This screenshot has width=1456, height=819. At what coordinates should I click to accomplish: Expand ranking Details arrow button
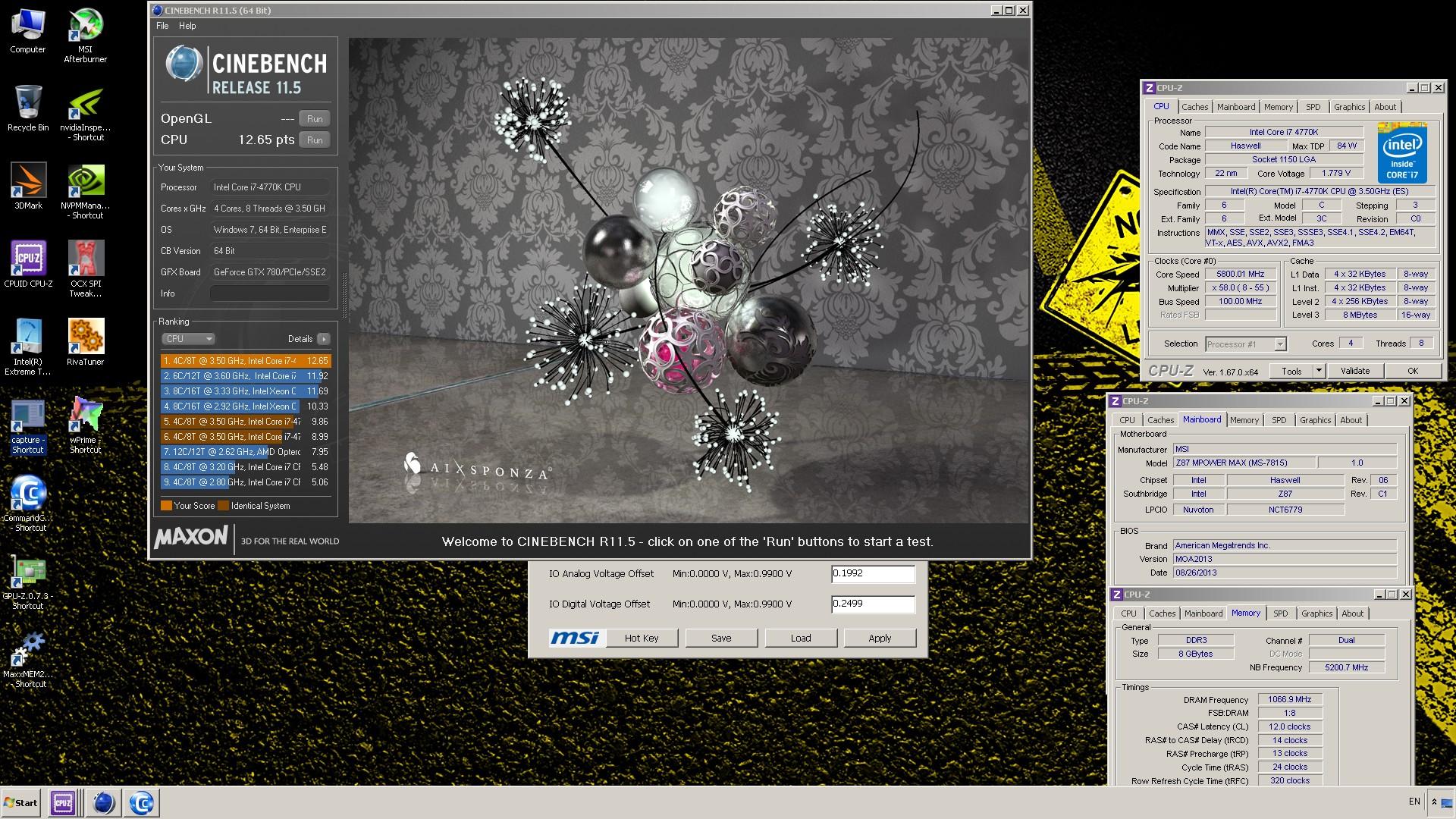point(324,339)
